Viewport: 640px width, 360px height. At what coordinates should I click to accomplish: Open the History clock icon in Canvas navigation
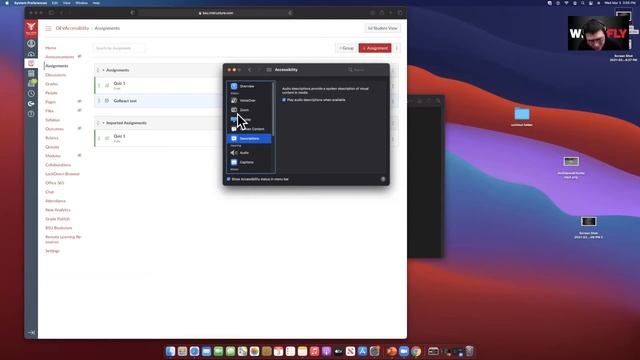[x=31, y=93]
